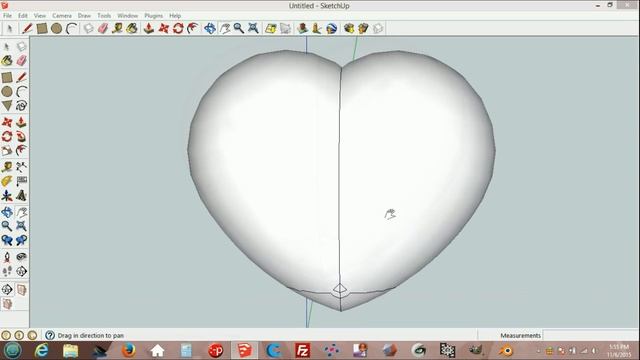
Task: Activate the Orbit tool in the top toolbar
Action: pos(209,28)
